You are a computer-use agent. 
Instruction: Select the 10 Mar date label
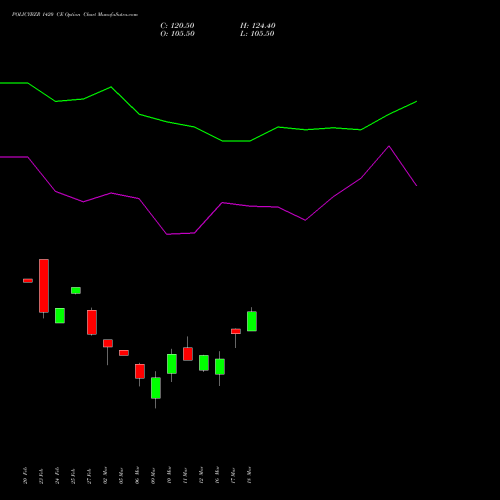pos(170,476)
